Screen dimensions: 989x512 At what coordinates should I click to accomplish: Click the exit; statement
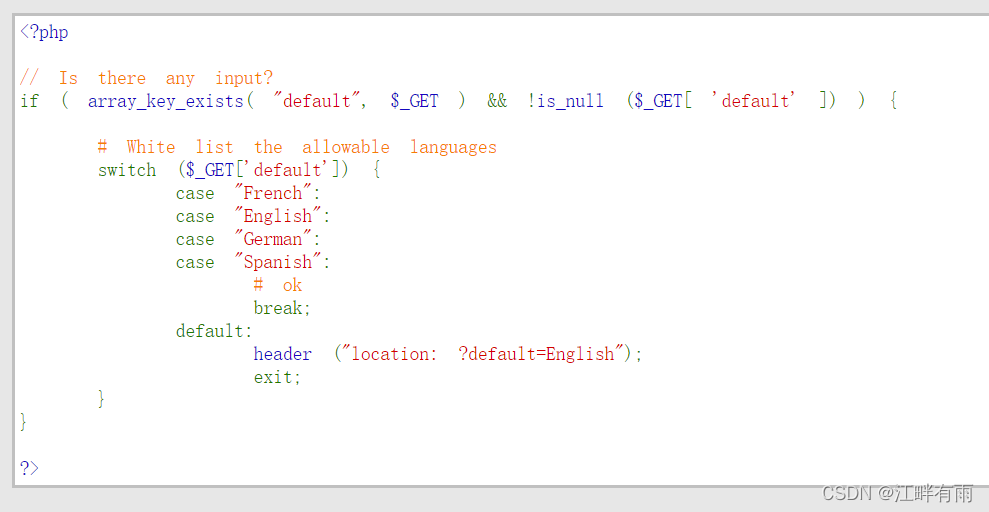click(x=278, y=378)
